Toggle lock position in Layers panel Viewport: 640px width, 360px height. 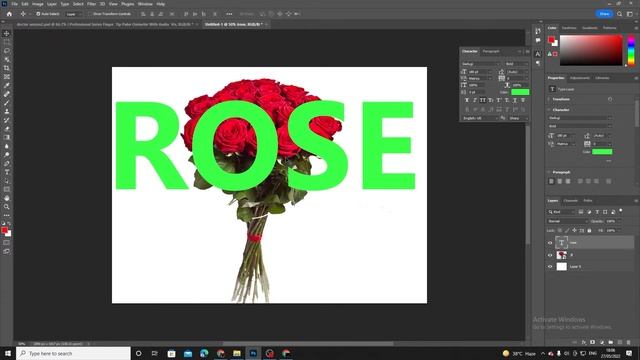click(574, 231)
